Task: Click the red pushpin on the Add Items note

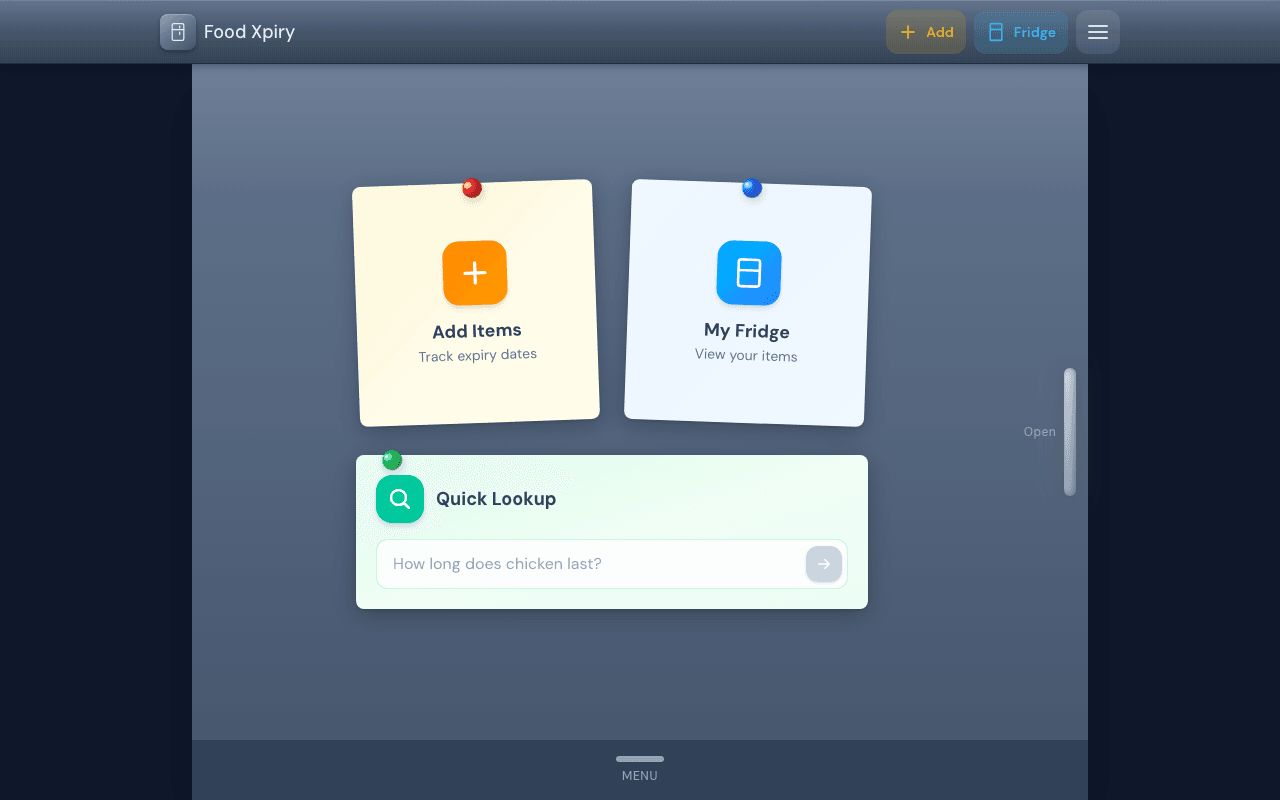Action: pos(472,188)
